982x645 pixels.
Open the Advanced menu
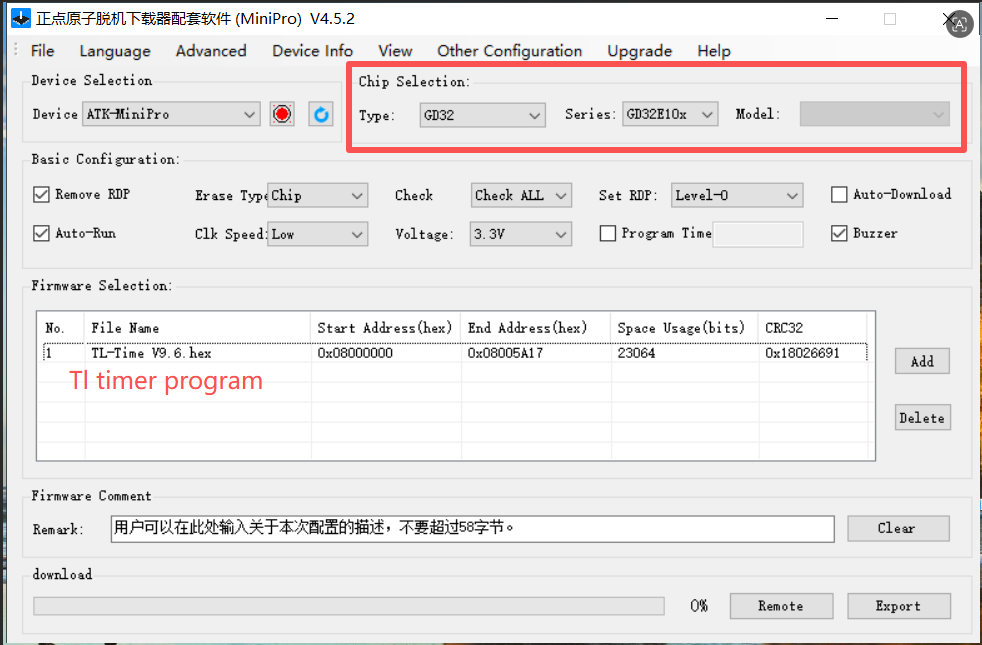[x=211, y=51]
